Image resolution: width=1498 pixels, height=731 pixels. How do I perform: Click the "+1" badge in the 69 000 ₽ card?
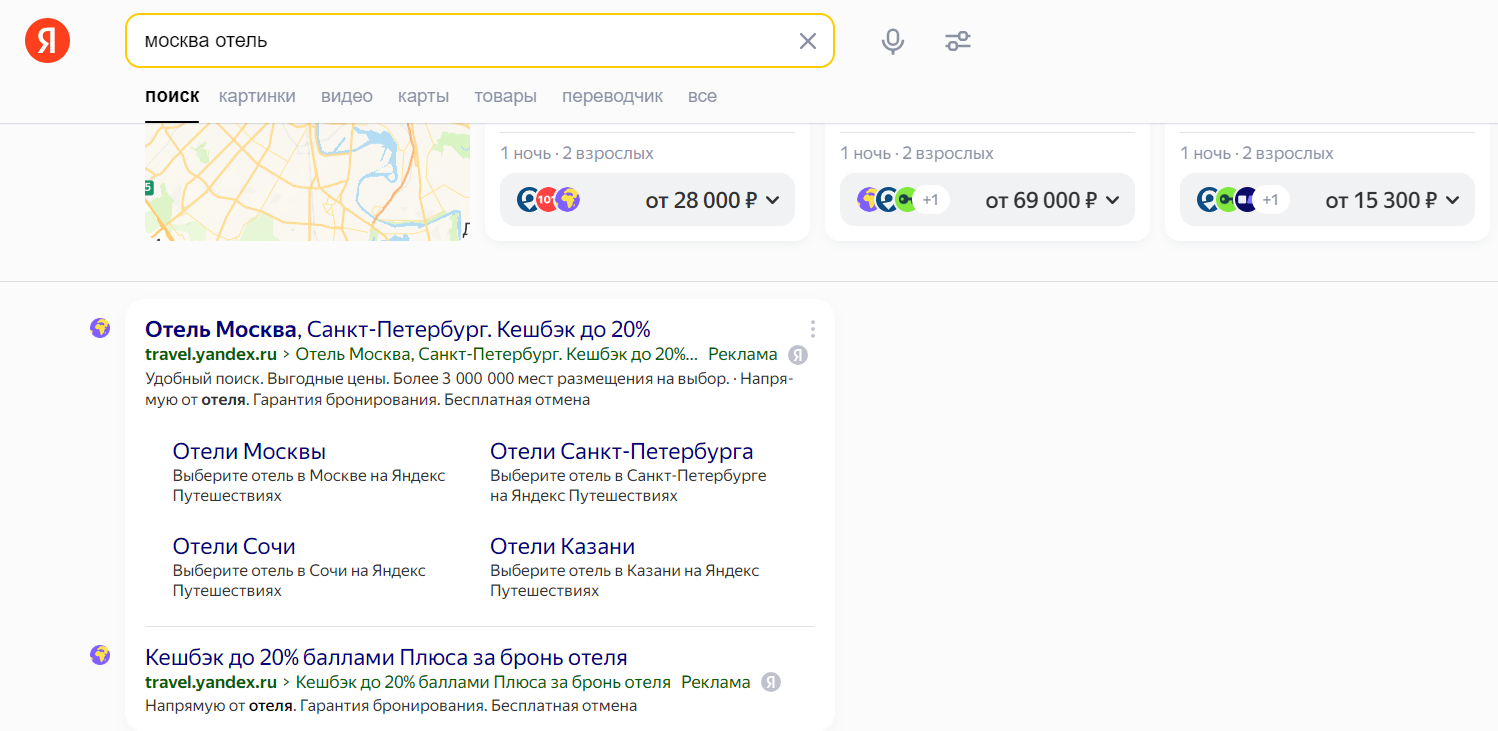[x=931, y=200]
